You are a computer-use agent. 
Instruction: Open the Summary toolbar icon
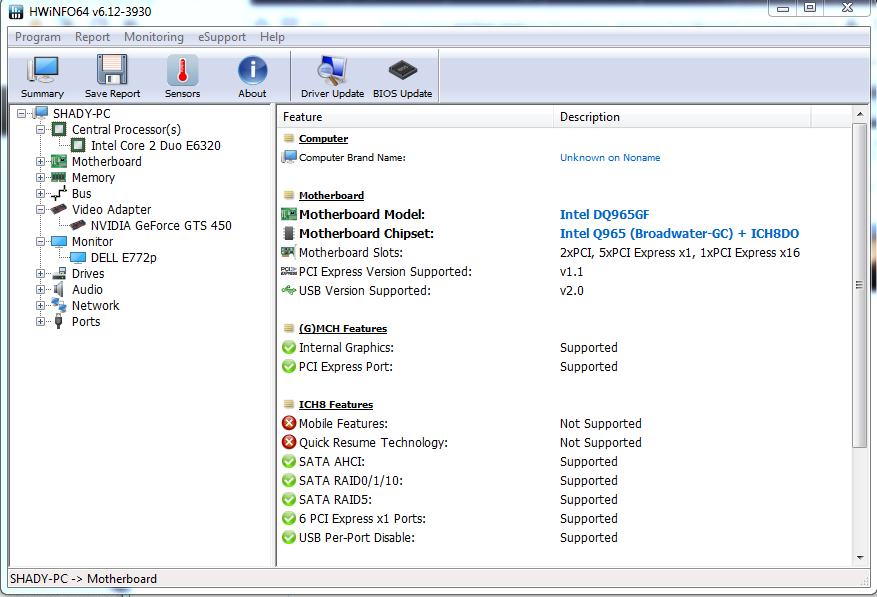tap(43, 70)
